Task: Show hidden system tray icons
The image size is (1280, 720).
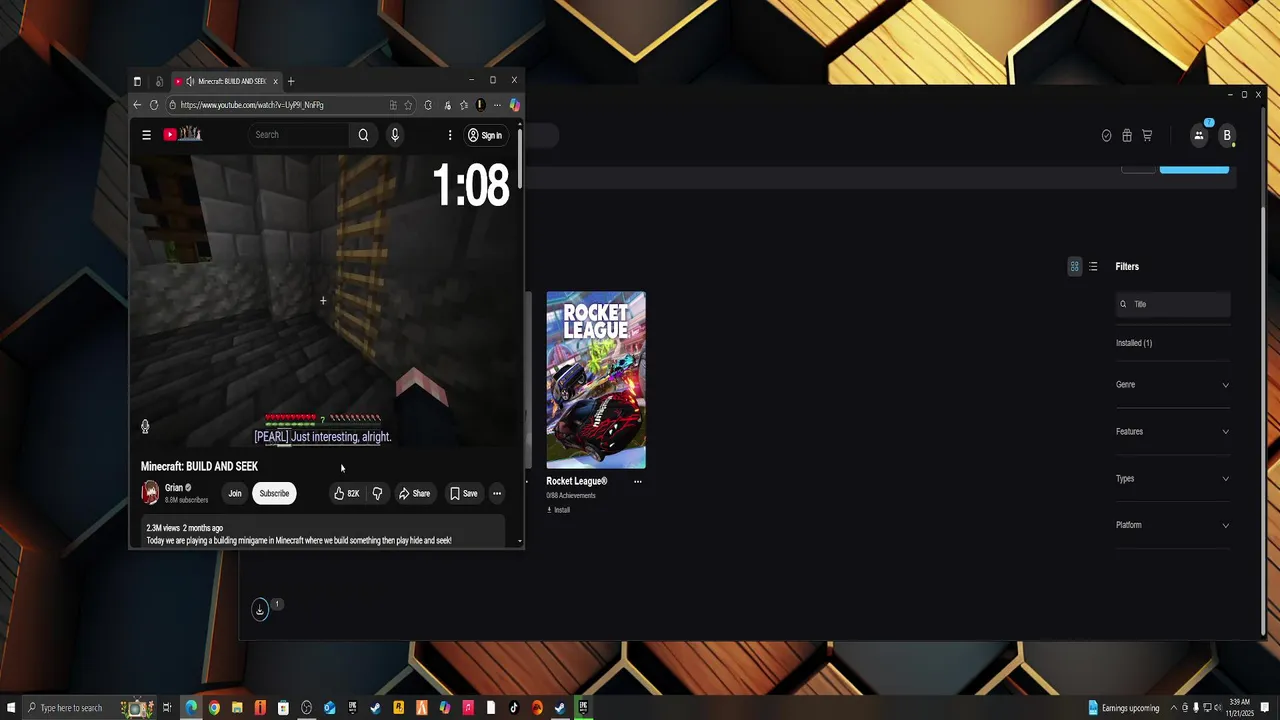Action: pos(1174,708)
